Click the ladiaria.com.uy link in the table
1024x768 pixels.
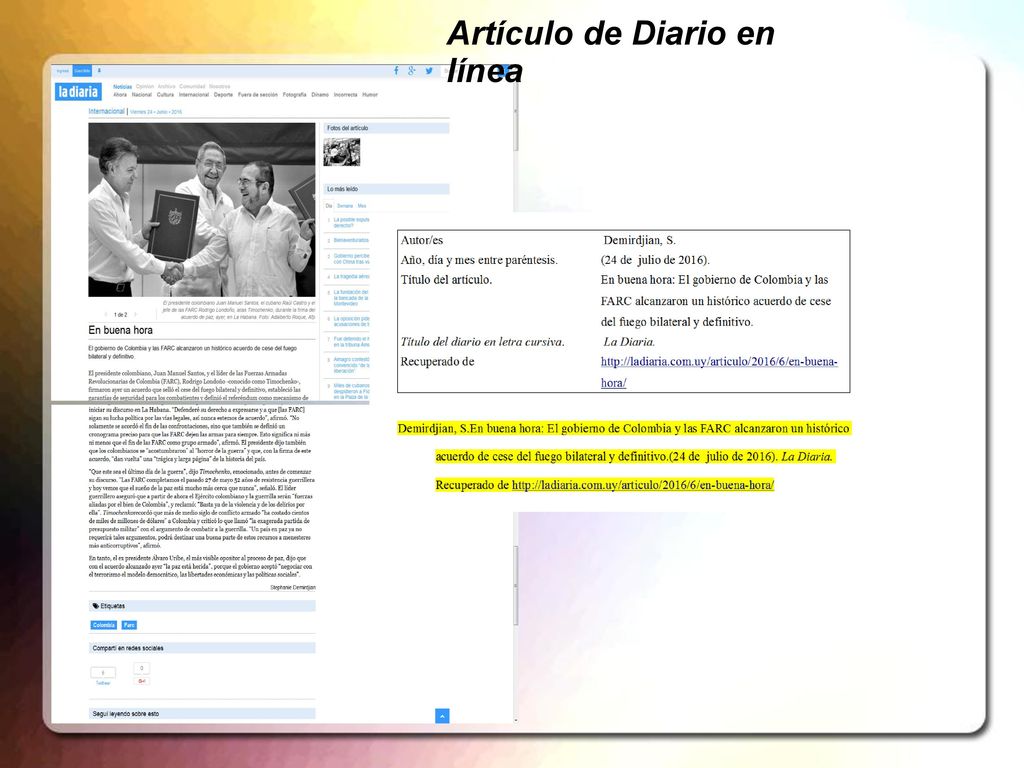point(719,372)
